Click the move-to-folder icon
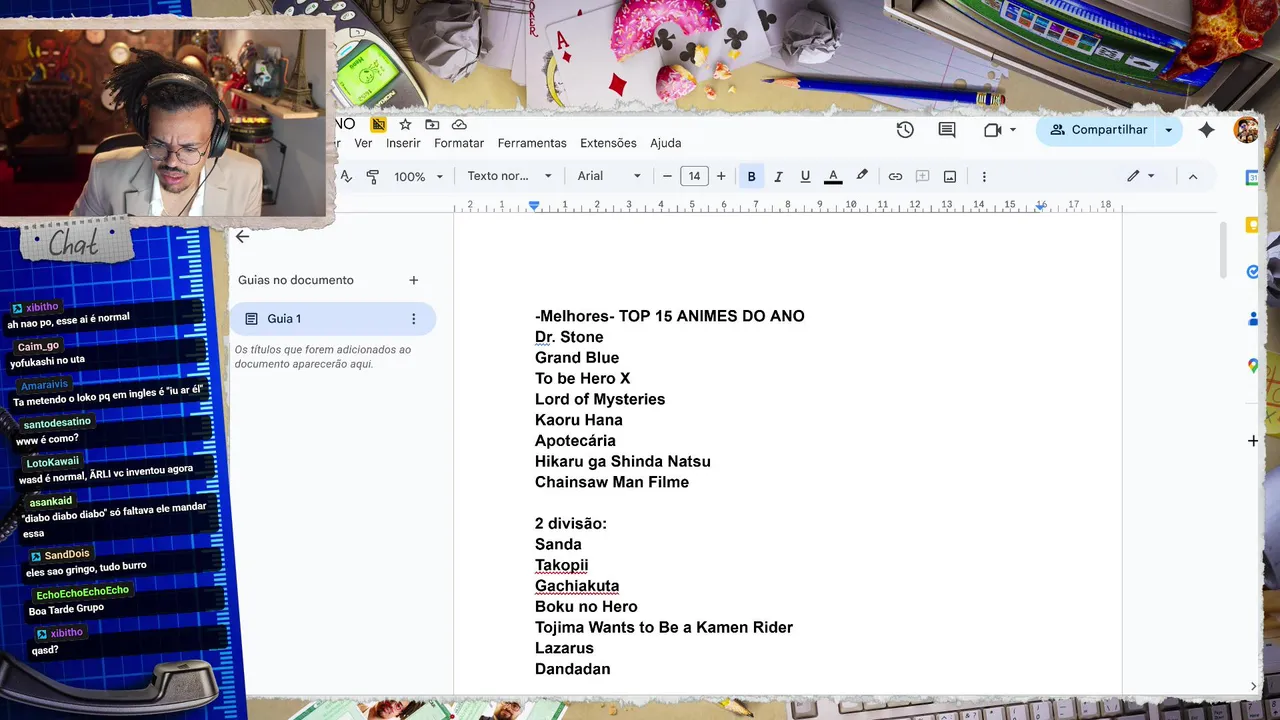The width and height of the screenshot is (1280, 720). [432, 124]
